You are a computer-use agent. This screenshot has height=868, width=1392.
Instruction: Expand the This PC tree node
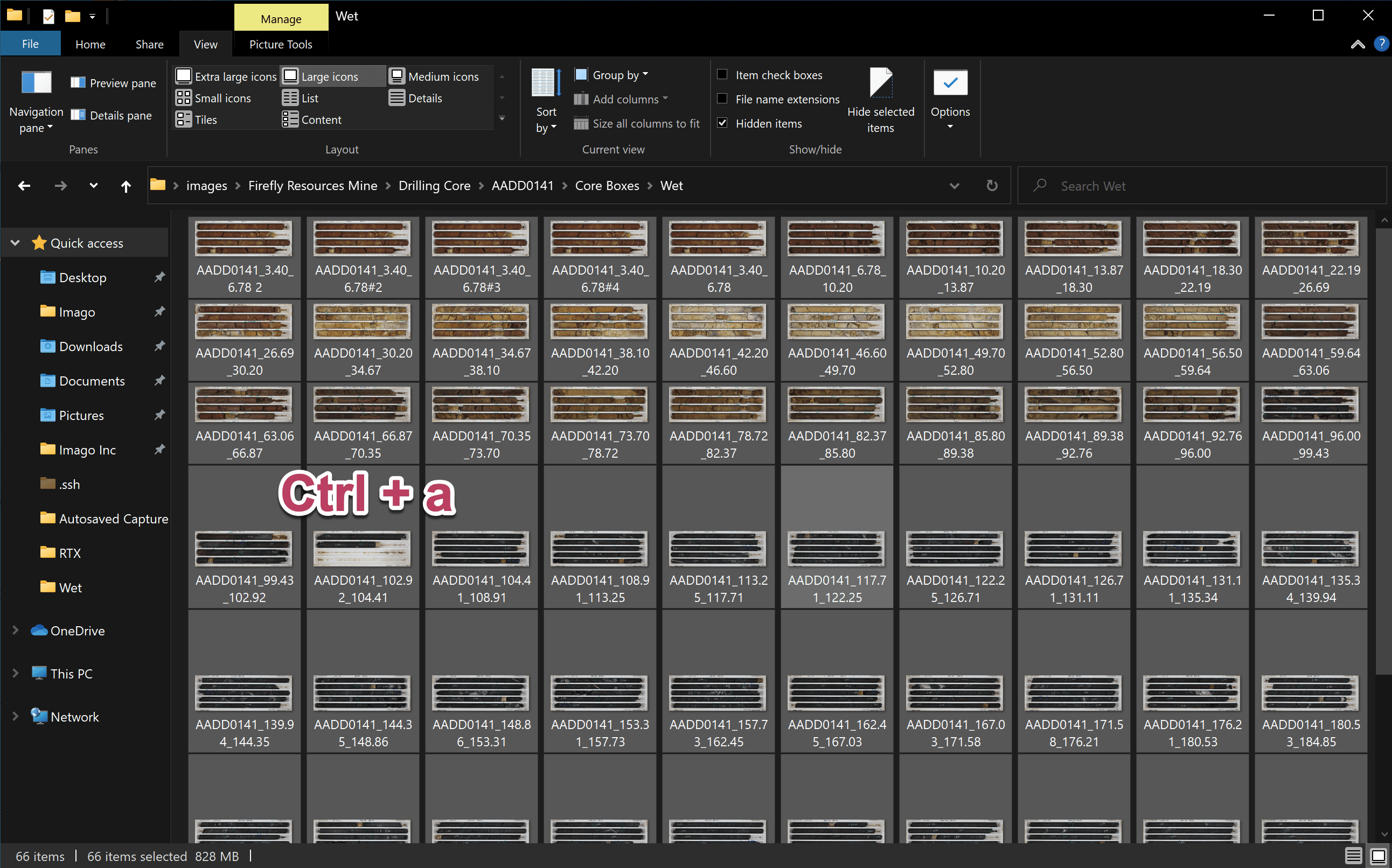tap(16, 674)
